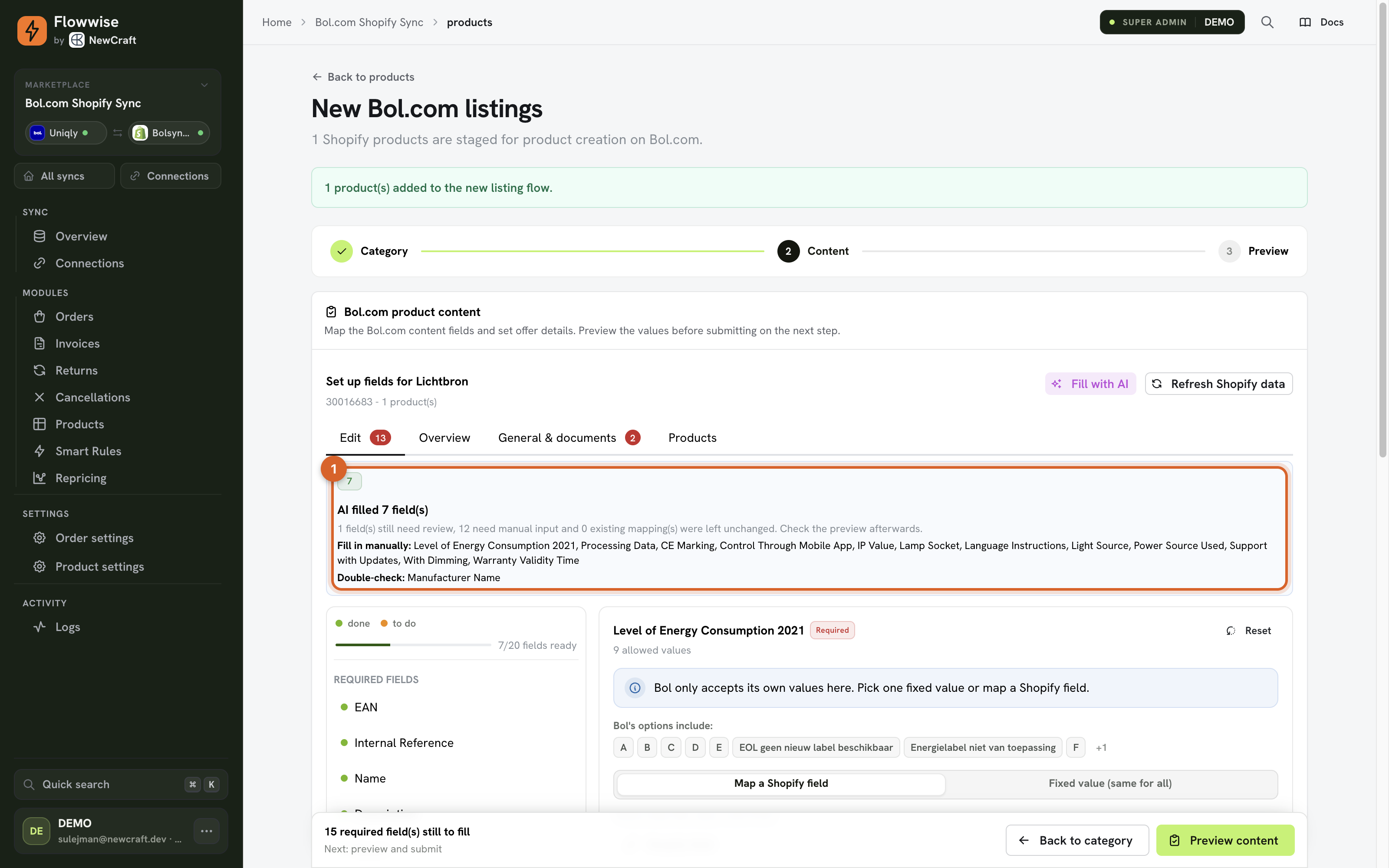Switch to the Overview tab
The image size is (1389, 868).
click(444, 438)
